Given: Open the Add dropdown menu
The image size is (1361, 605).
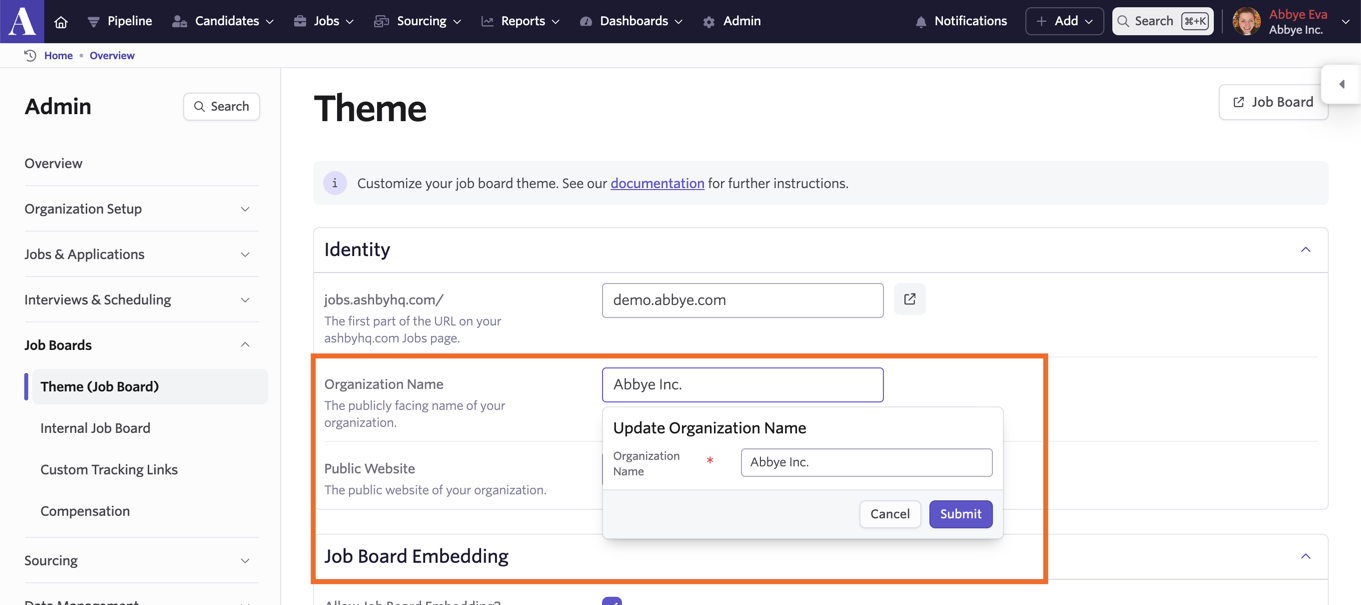Looking at the screenshot, I should pos(1063,20).
